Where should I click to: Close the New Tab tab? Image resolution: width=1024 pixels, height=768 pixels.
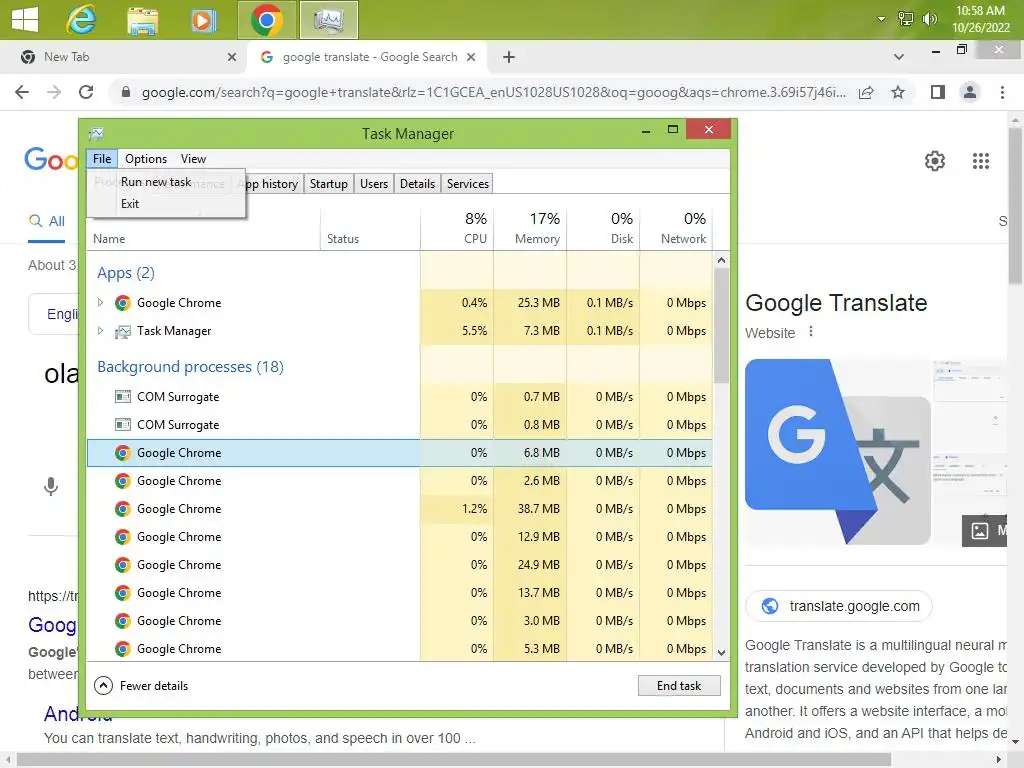[232, 57]
